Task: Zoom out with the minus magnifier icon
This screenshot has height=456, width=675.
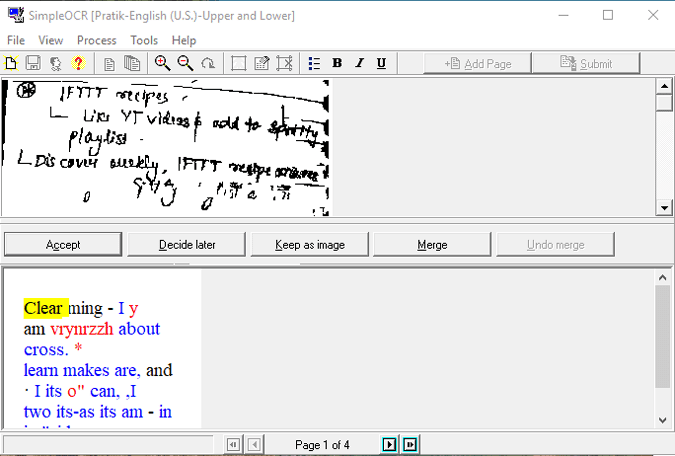Action: (x=185, y=63)
